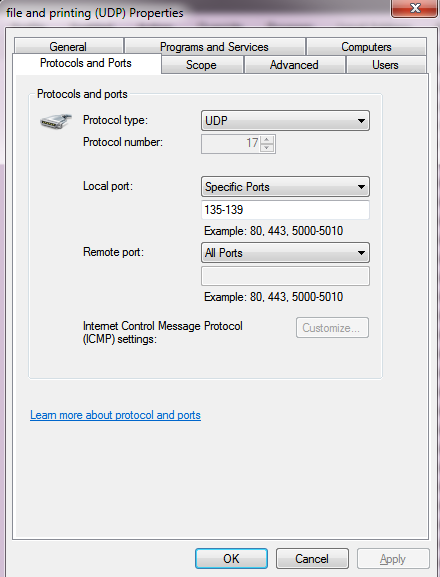Confirm changes with the OK button
440x577 pixels.
[231, 559]
